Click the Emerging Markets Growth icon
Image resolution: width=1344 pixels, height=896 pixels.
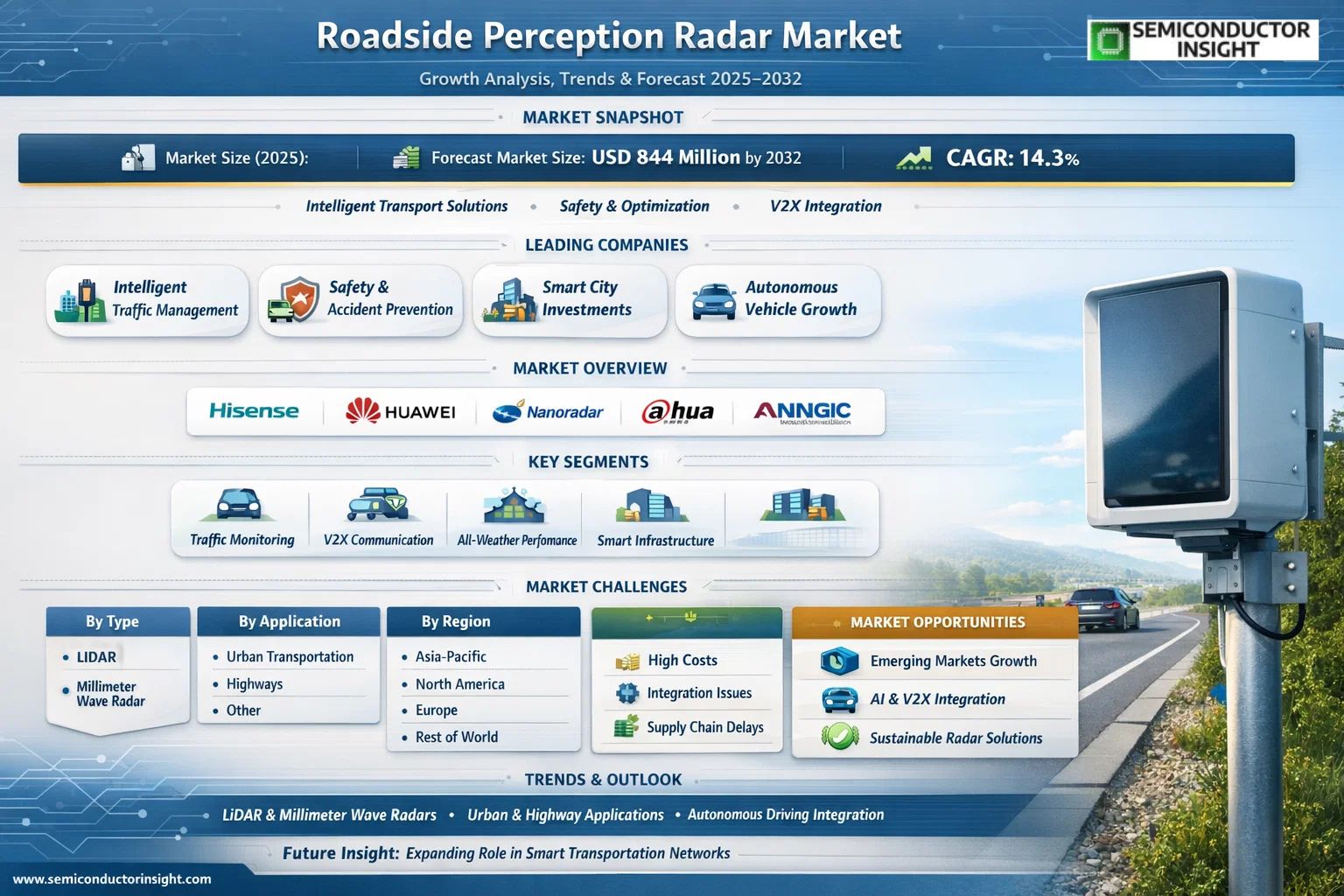point(840,661)
